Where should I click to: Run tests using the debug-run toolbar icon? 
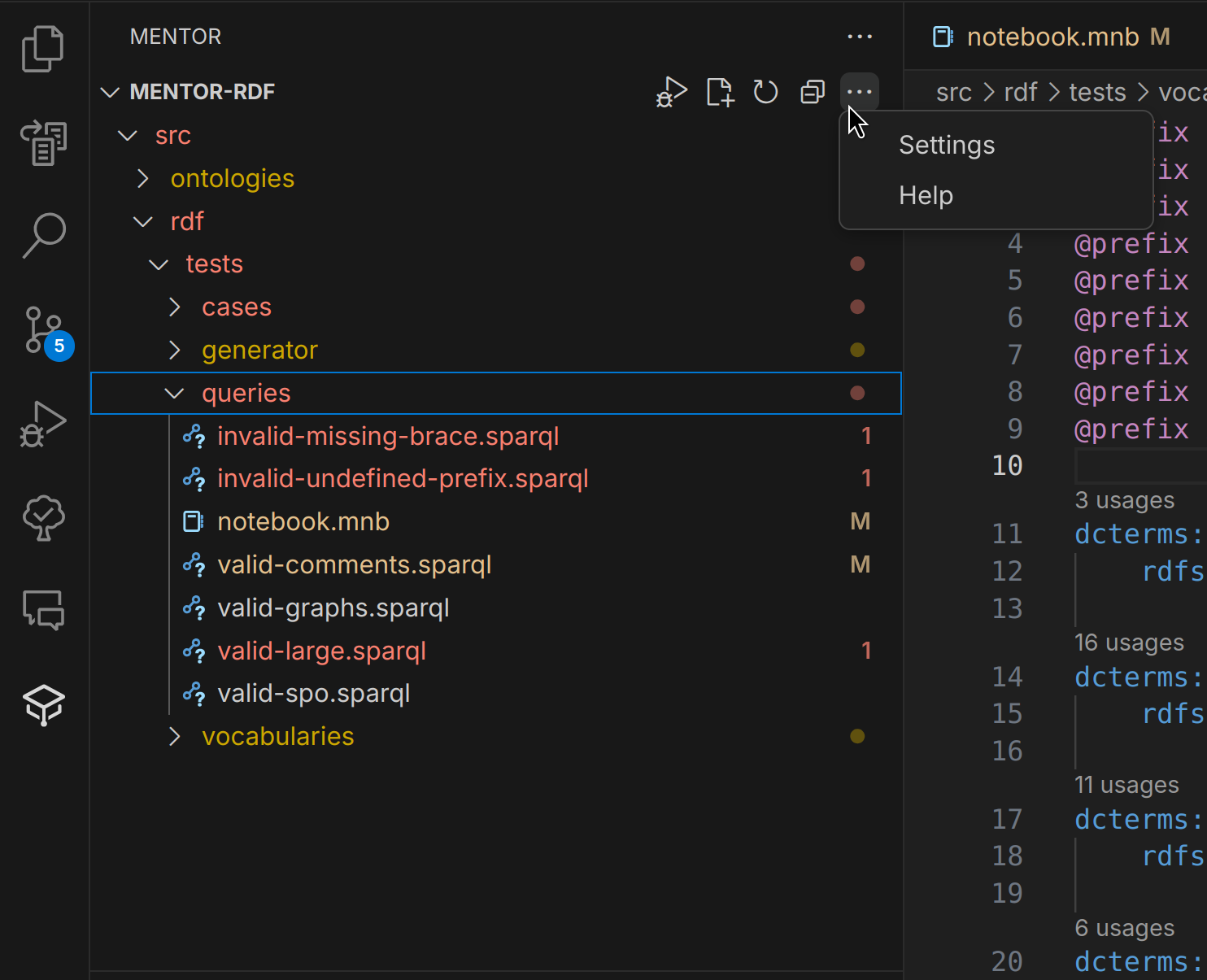(x=671, y=92)
